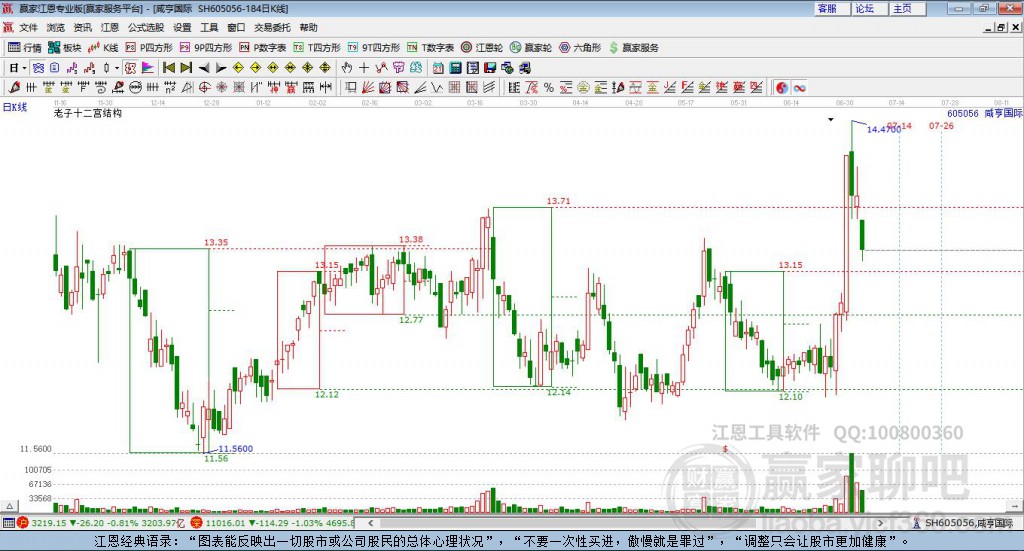Open the 交易委托 menu

coord(272,27)
